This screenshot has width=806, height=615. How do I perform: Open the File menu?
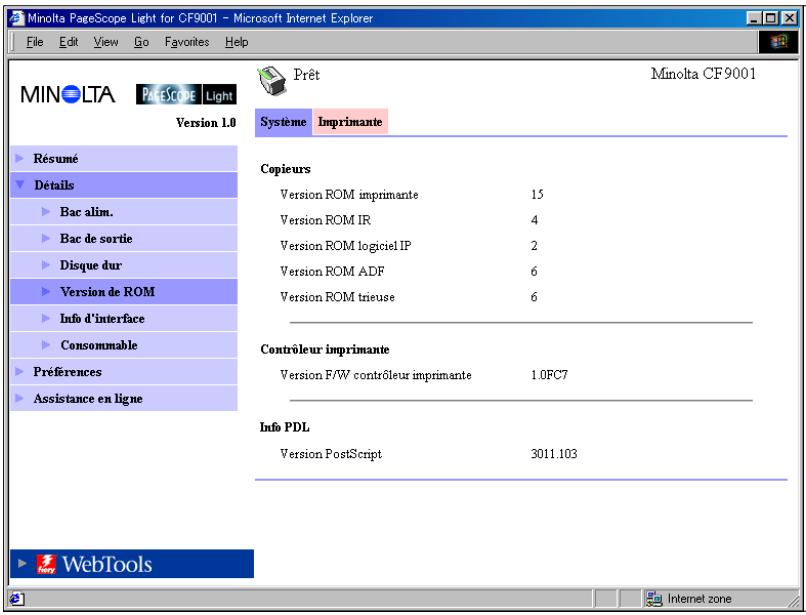coord(34,42)
